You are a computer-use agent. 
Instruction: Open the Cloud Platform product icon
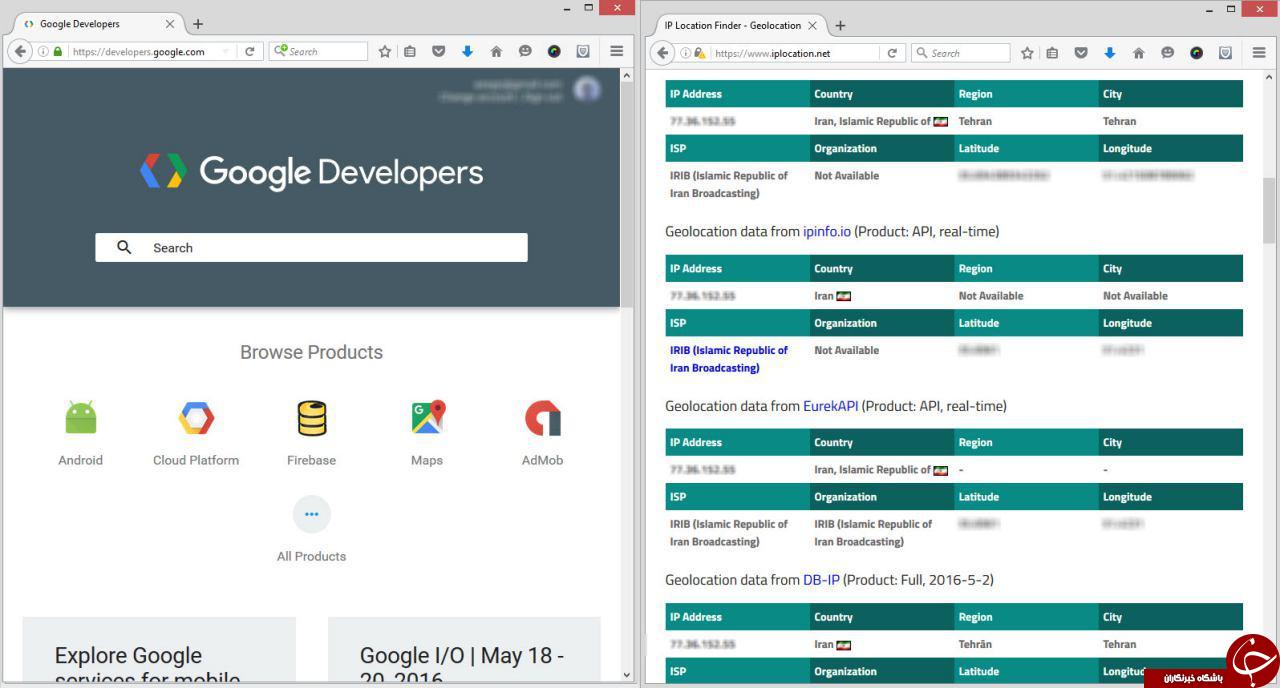(196, 418)
